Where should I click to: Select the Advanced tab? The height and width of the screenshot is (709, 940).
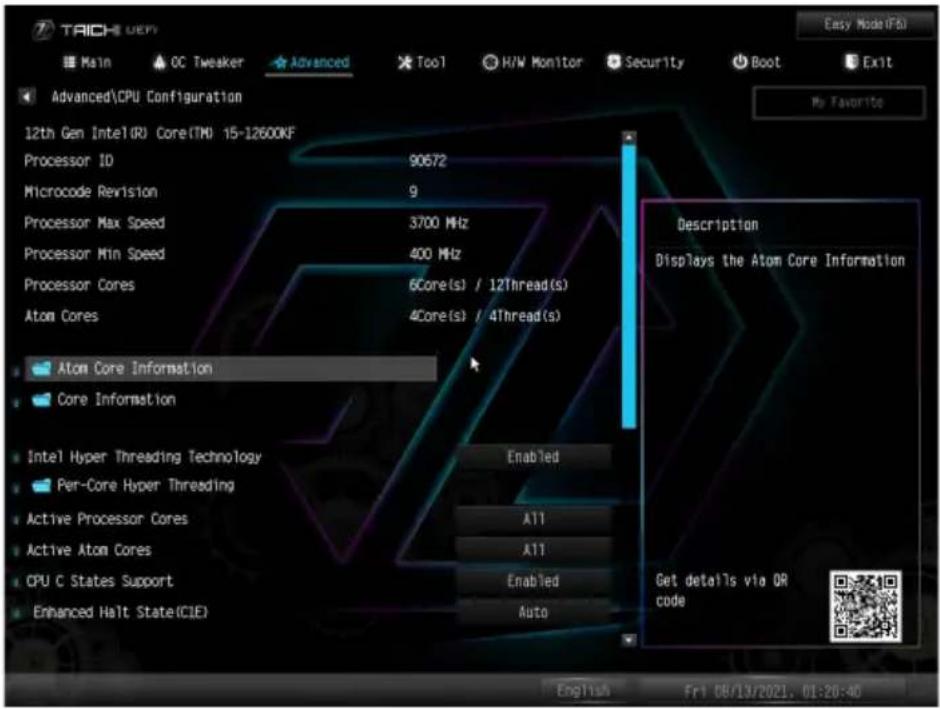pos(310,63)
